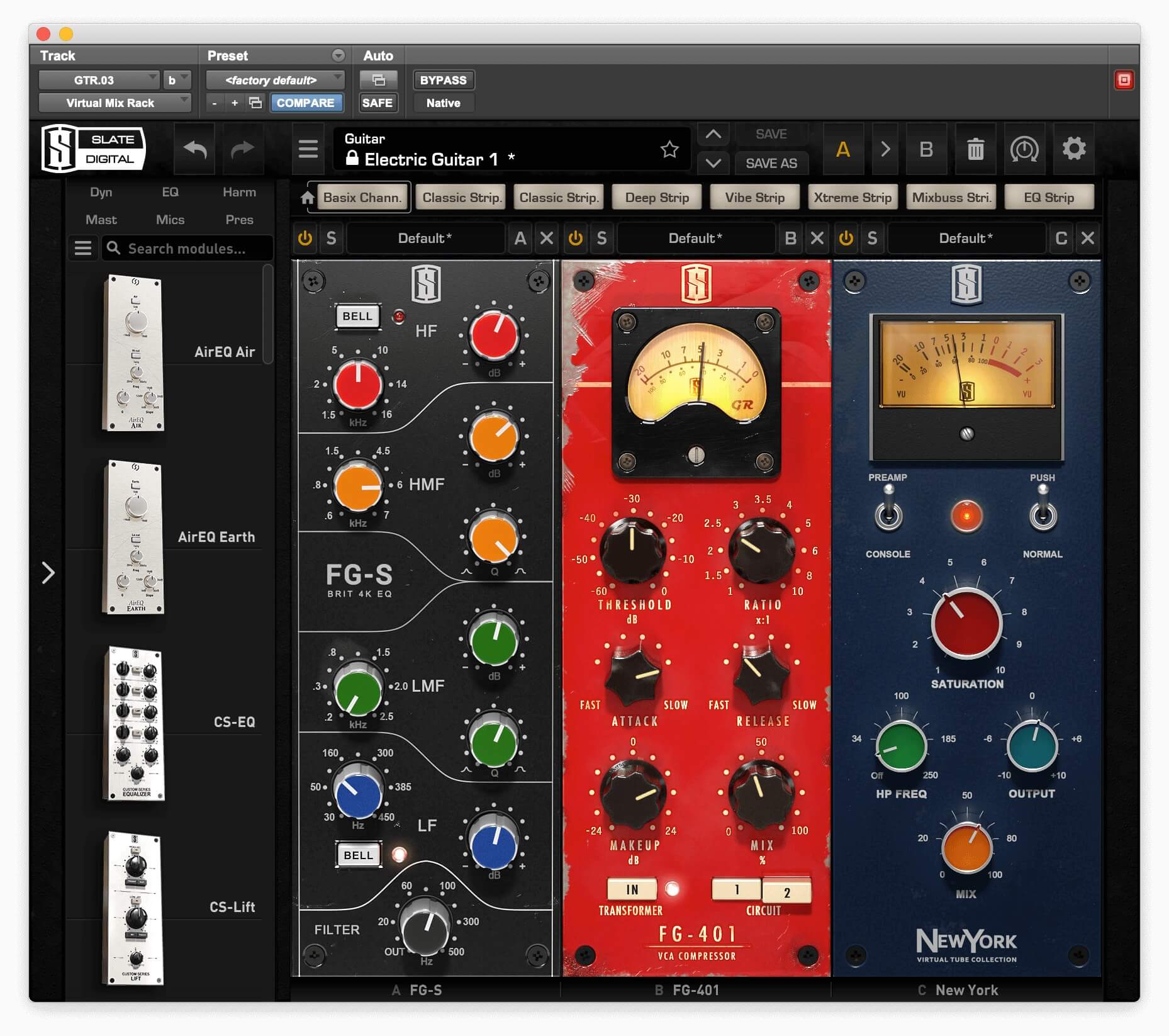The height and width of the screenshot is (1036, 1169).
Task: Expand the left sidebar chevron
Action: pos(48,573)
